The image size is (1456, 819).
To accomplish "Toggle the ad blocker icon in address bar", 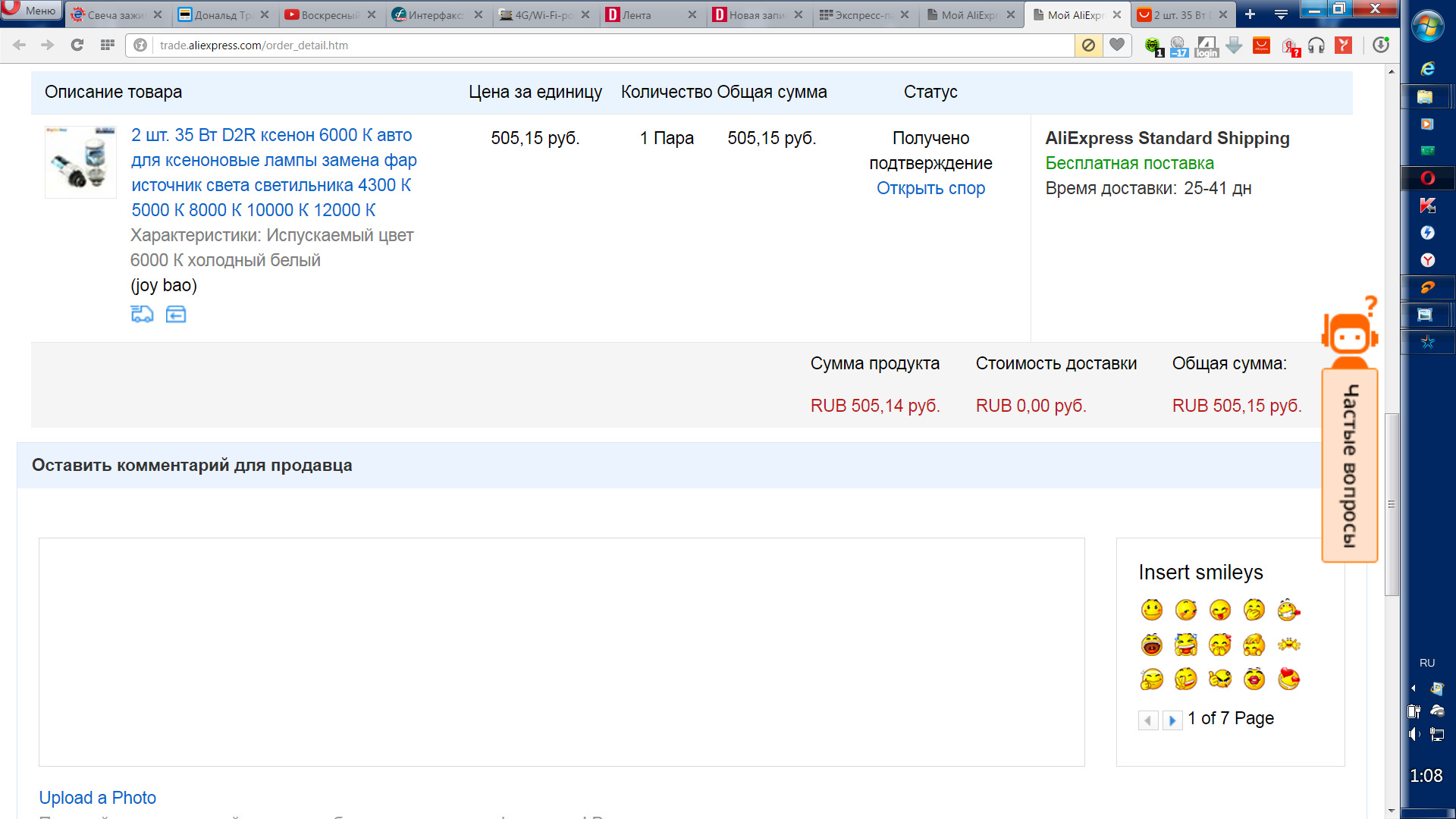I will [1088, 45].
